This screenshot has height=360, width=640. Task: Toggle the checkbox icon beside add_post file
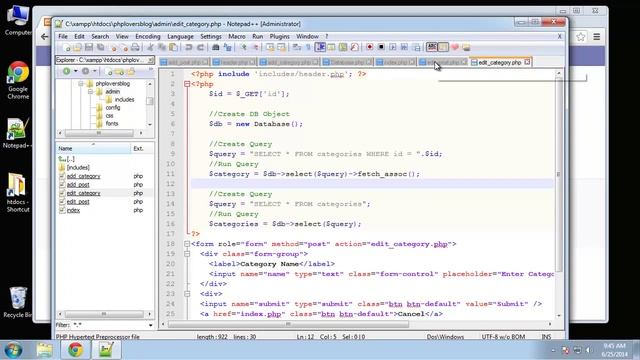tap(62, 184)
